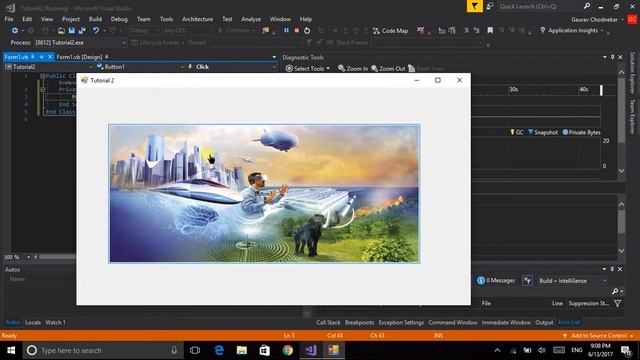Restart debugging with the circular arrow icon

(307, 31)
